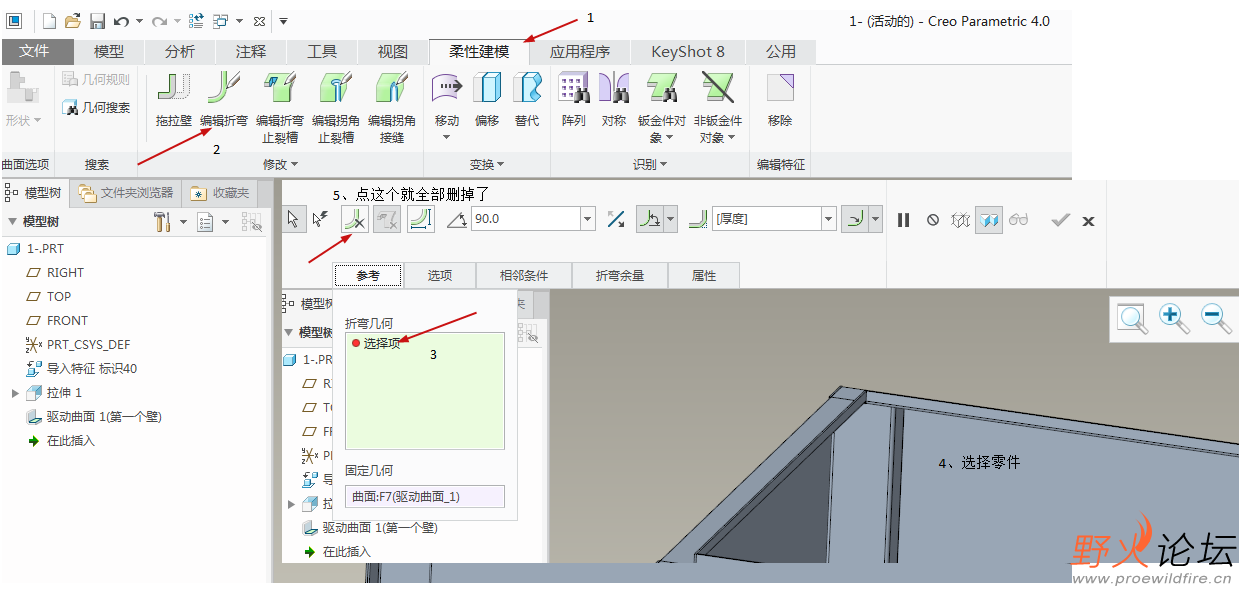This screenshot has width=1256, height=595.
Task: Open the 选项 dashboard tab
Action: [440, 275]
